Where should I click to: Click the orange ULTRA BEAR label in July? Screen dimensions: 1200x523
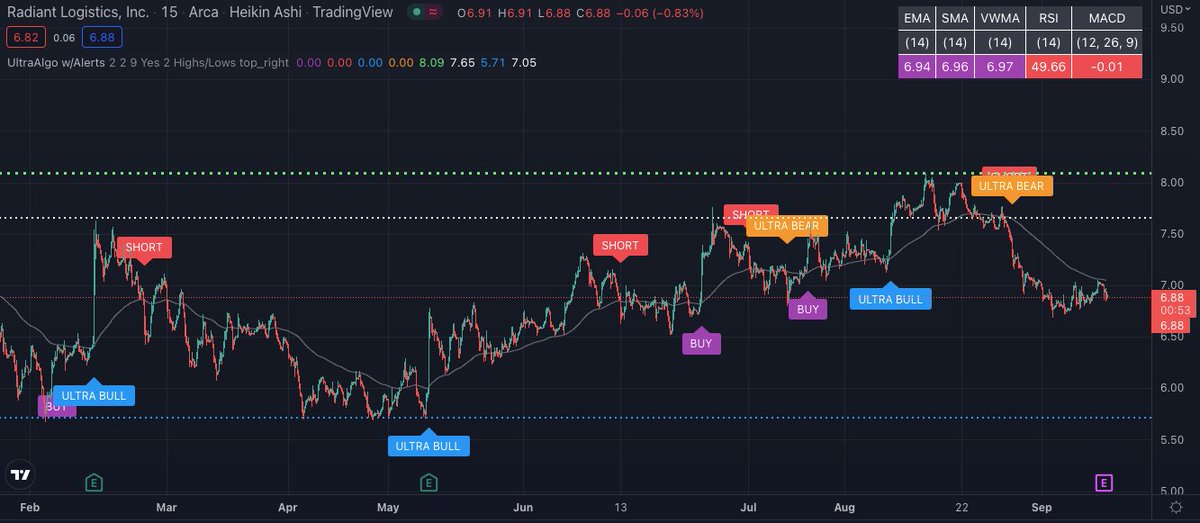pyautogui.click(x=786, y=225)
